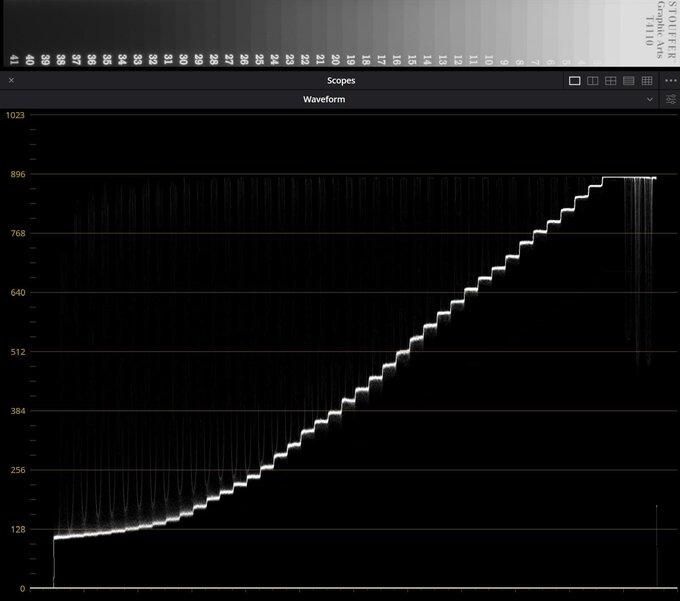The width and height of the screenshot is (680, 601).
Task: Click the 896 graticule level label
Action: pos(18,174)
